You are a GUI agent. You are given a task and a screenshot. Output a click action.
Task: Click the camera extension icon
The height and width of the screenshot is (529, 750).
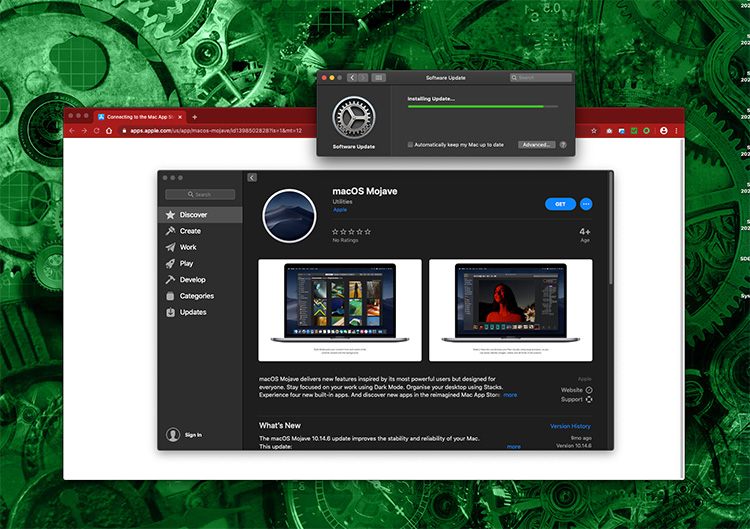pos(609,131)
